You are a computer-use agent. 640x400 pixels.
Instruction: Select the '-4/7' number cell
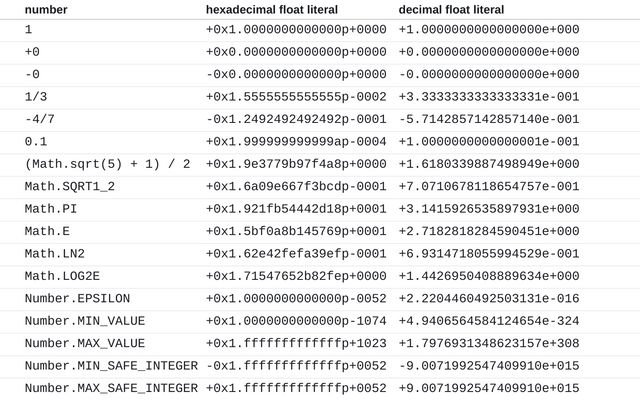tap(40, 119)
